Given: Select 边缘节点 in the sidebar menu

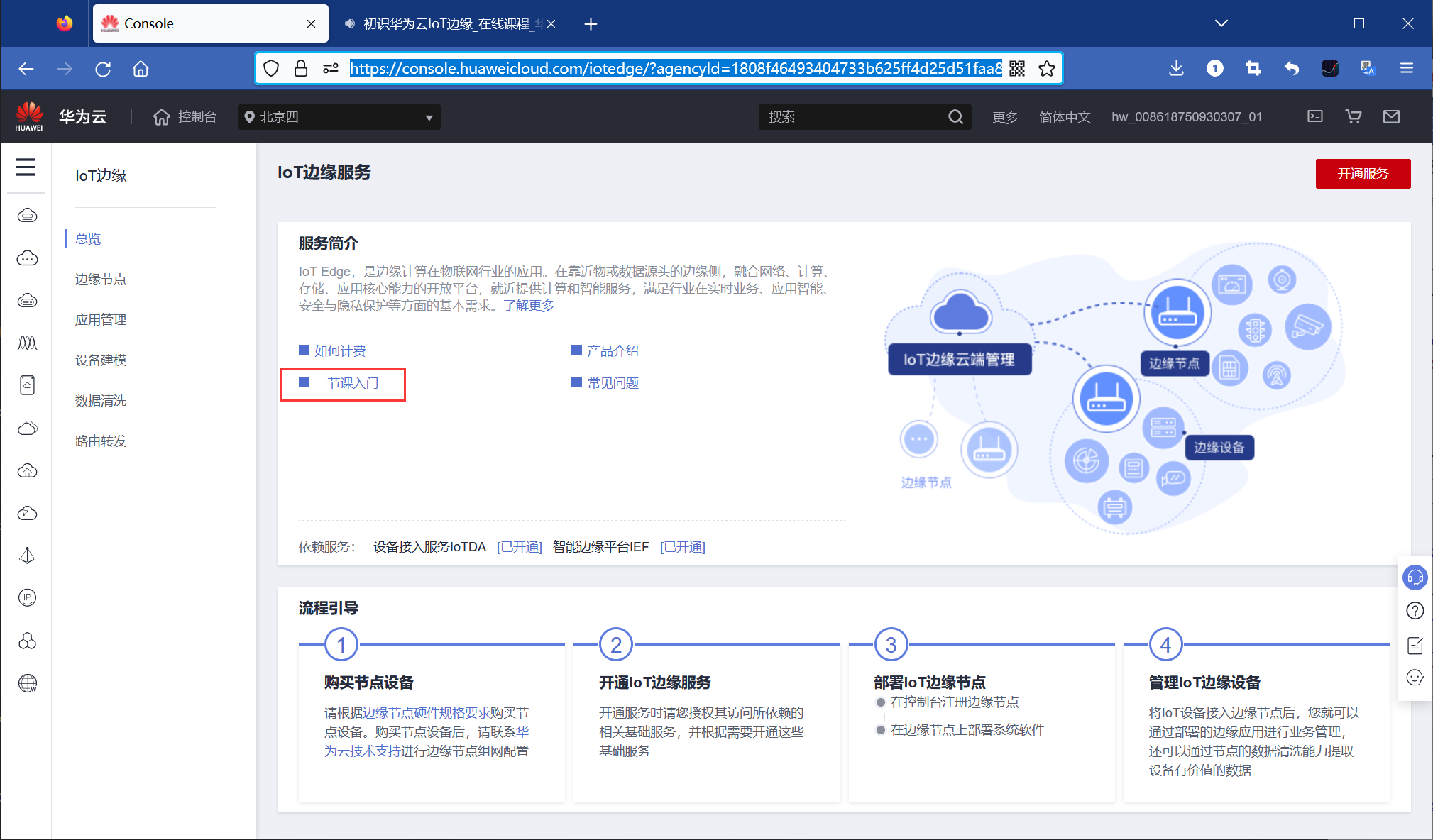Looking at the screenshot, I should tap(99, 279).
